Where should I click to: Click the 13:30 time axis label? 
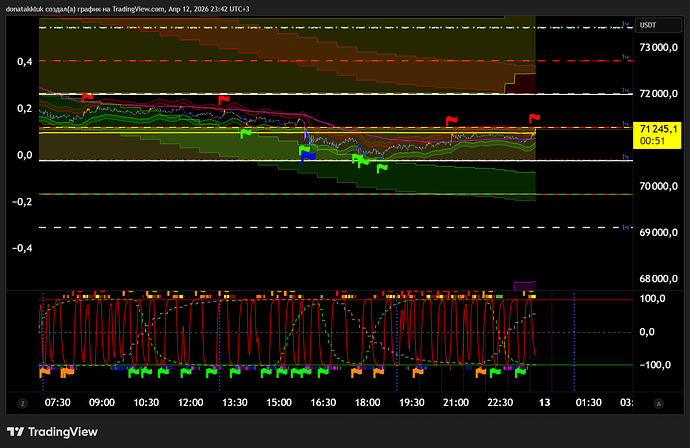tap(235, 403)
